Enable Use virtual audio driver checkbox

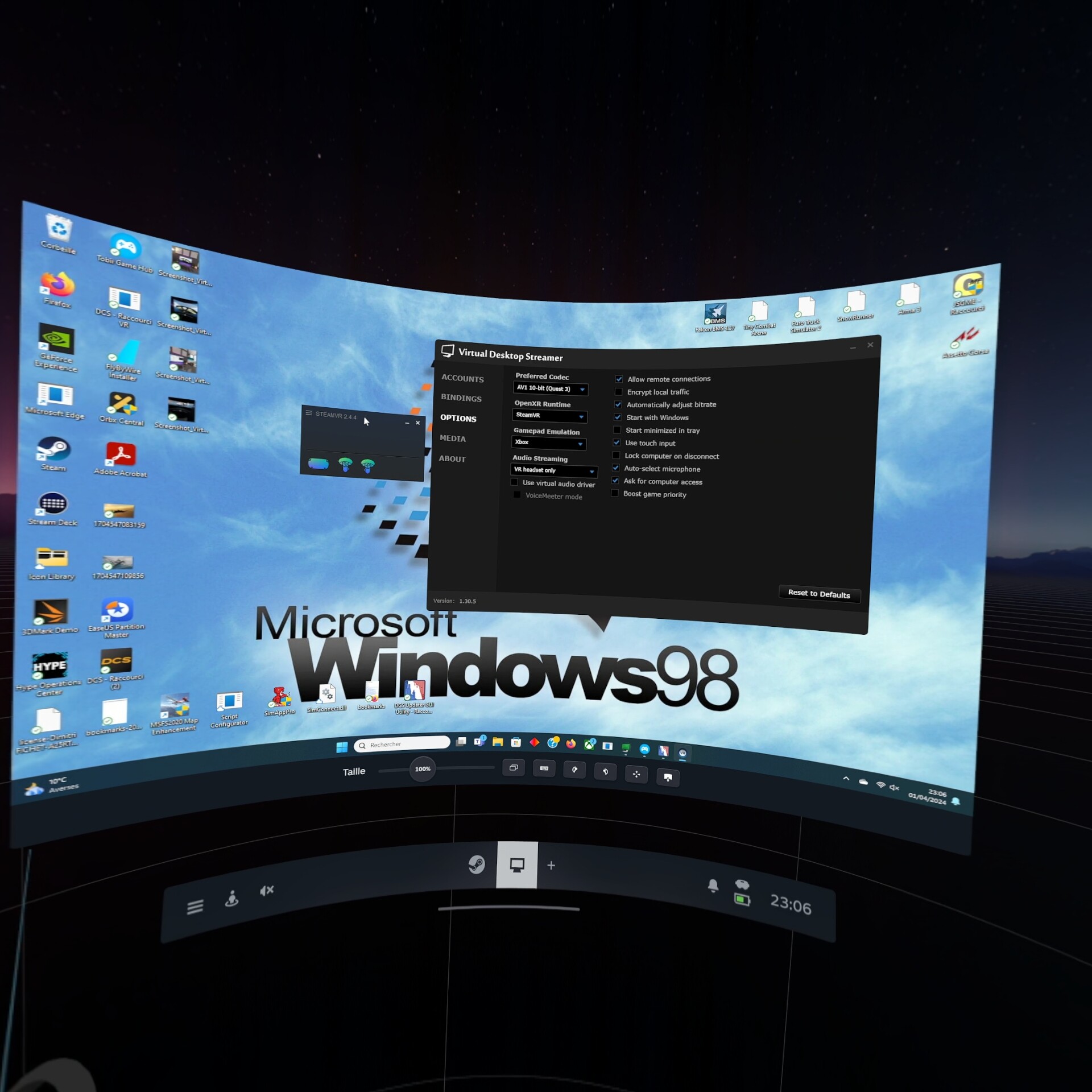(515, 482)
